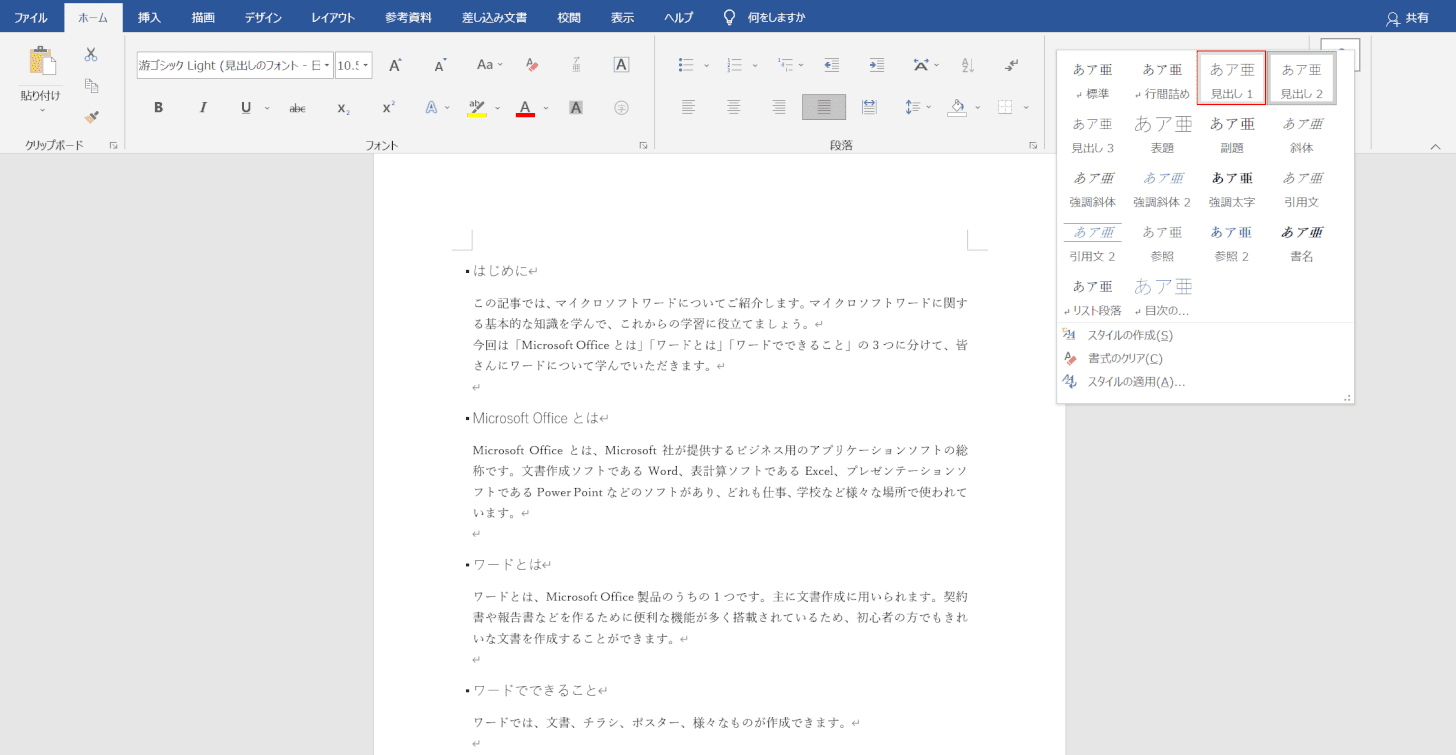Expand the highlight color dropdown arrow
The height and width of the screenshot is (755, 1456).
tap(499, 107)
